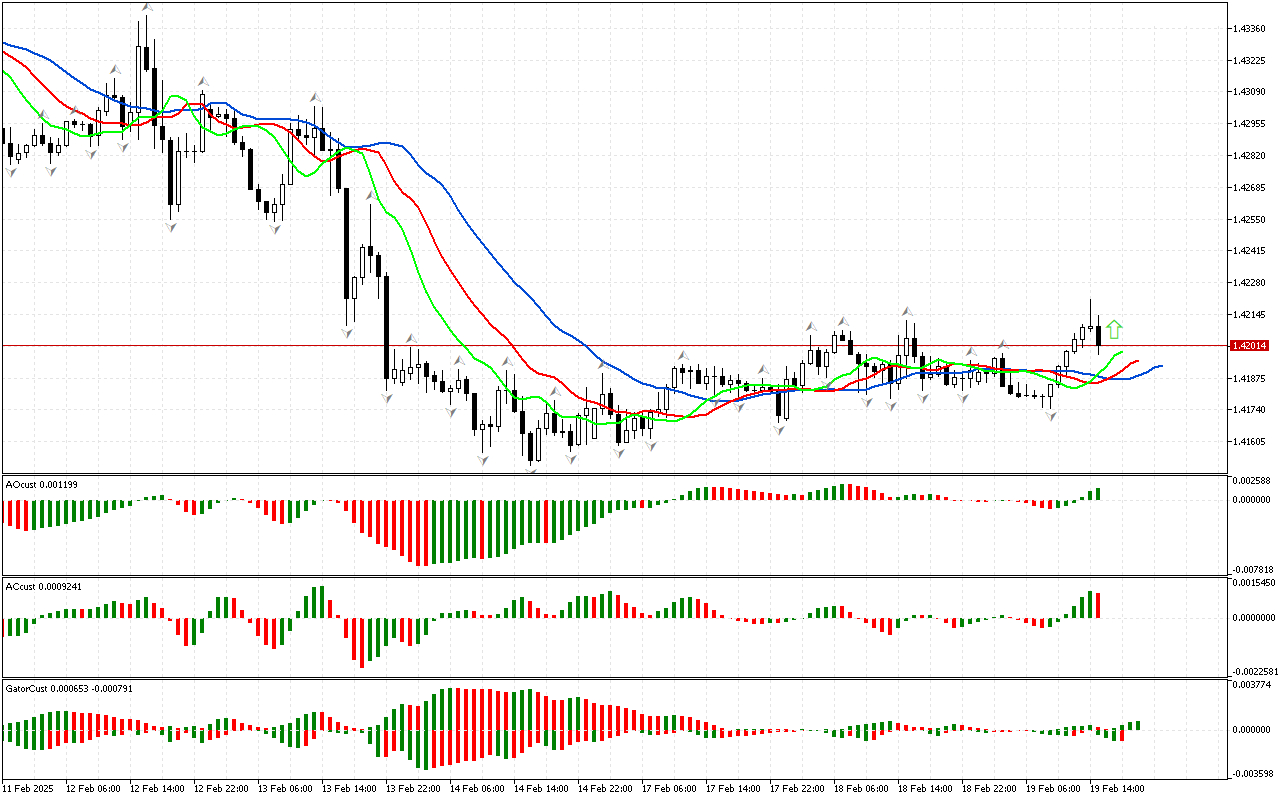Image resolution: width=1280 pixels, height=800 pixels.
Task: Click the 17 Feb 14:00 time label
Action: 734,789
